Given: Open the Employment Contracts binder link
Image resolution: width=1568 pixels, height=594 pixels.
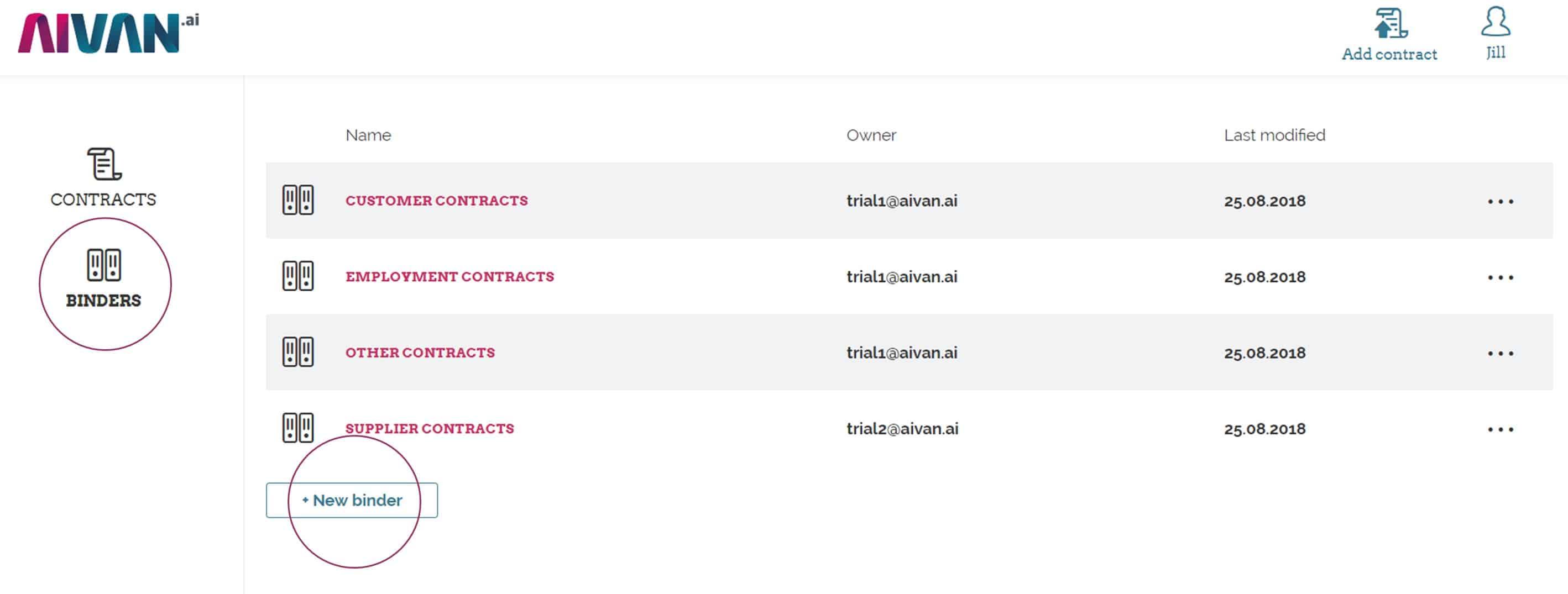Looking at the screenshot, I should 449,277.
